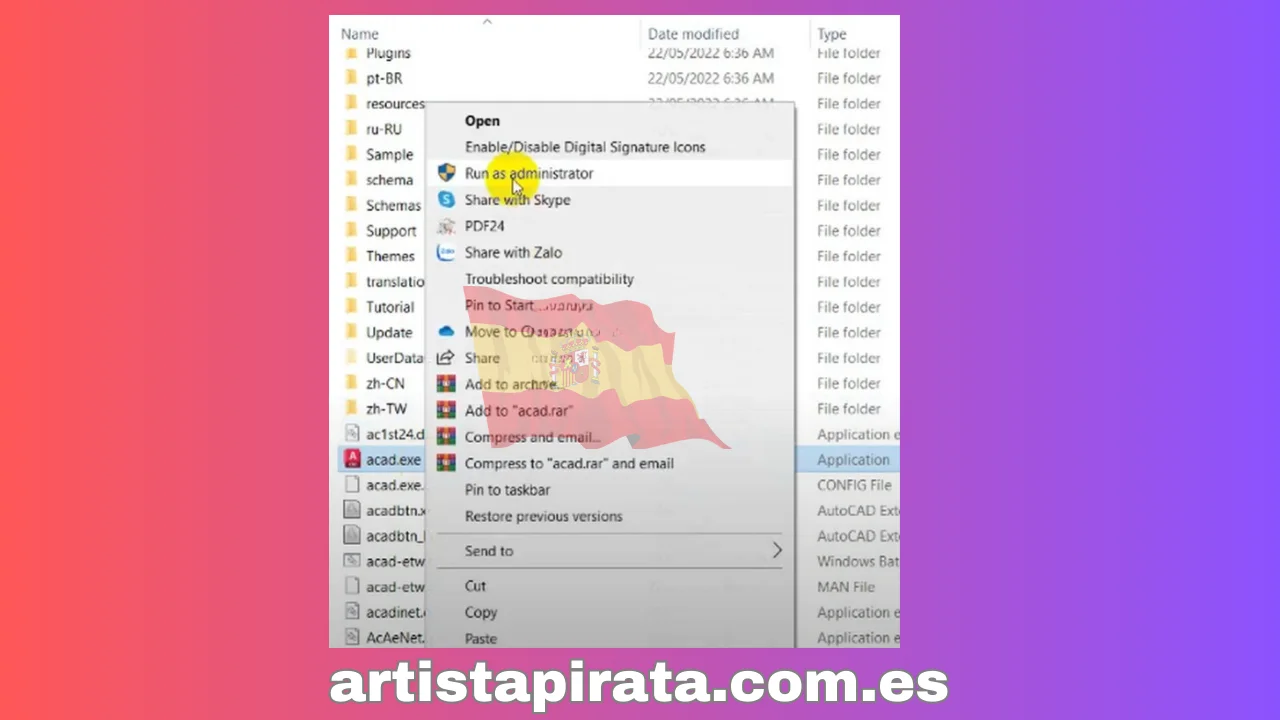Click Enable/Disable Digital Signature Icons
1280x720 pixels.
(x=585, y=146)
